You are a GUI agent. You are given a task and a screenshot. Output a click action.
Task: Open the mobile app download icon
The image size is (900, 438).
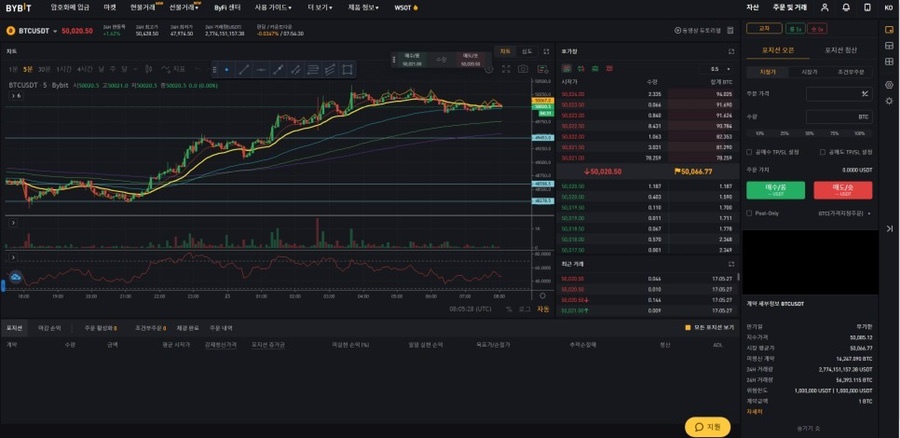point(867,7)
